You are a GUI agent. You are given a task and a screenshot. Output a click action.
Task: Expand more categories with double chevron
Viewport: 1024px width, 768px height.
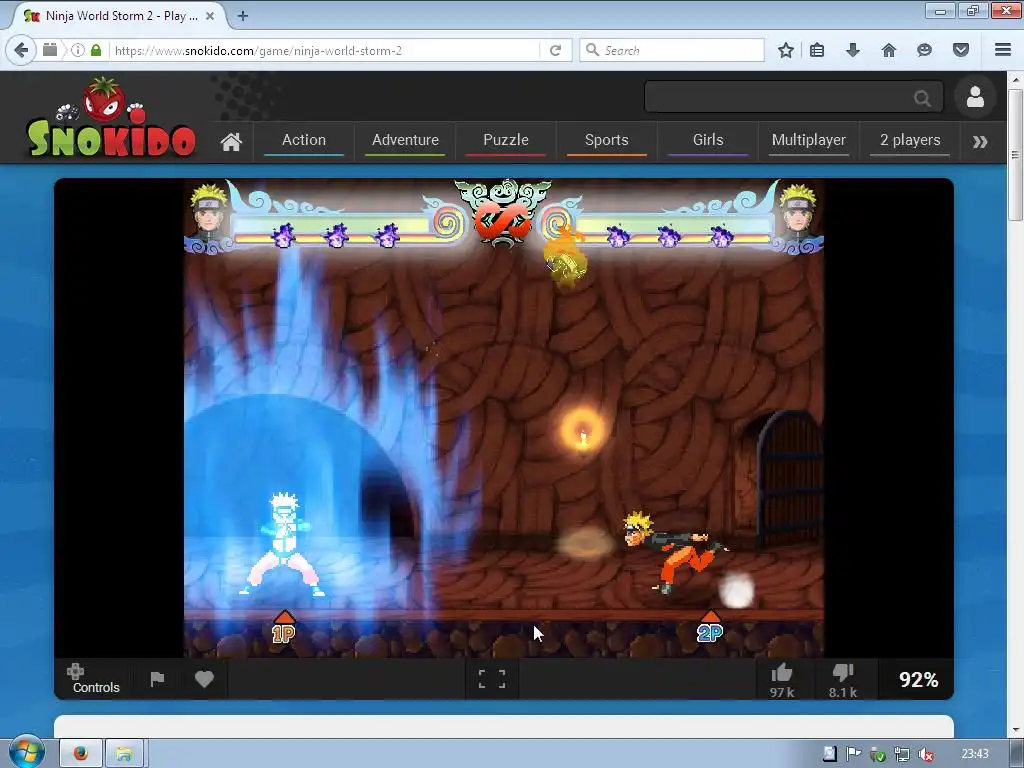point(980,142)
